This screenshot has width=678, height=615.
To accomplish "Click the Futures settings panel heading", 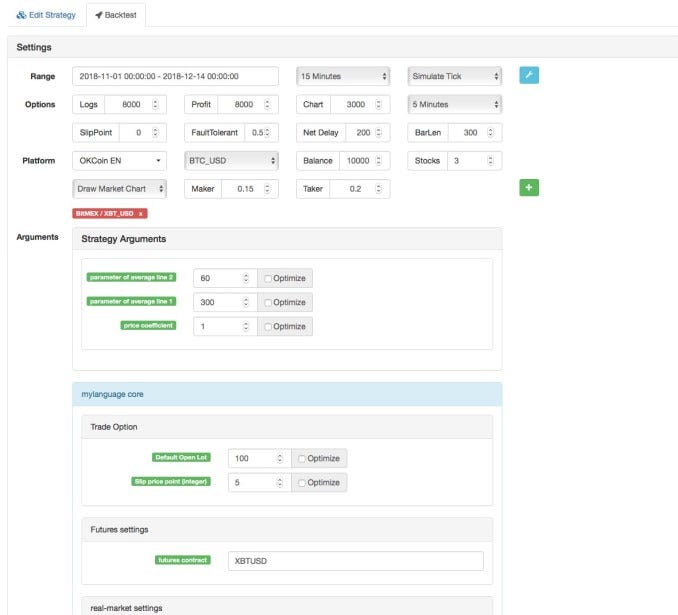I will [x=119, y=530].
